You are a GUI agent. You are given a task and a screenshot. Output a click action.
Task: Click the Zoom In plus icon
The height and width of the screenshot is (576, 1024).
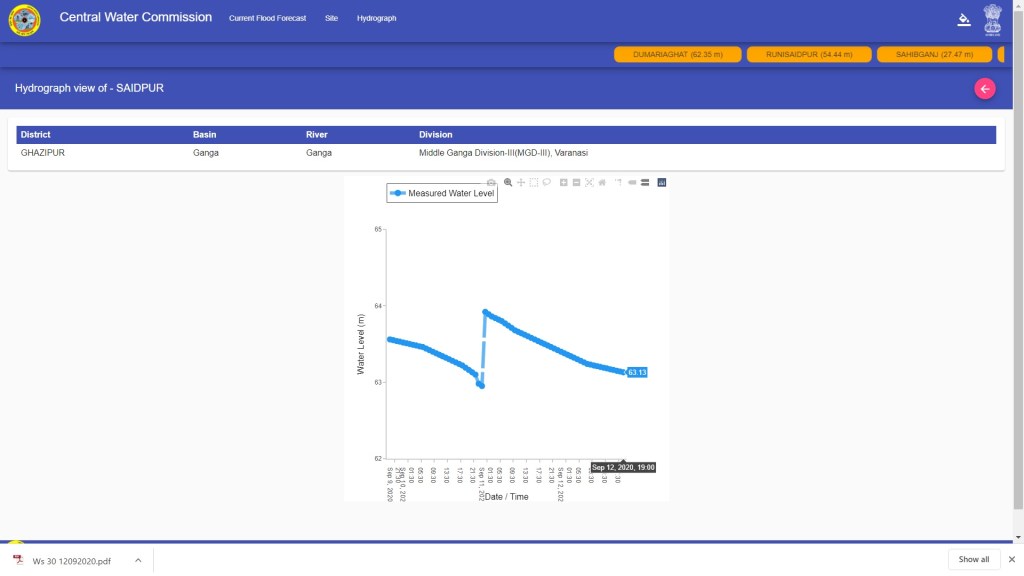click(x=564, y=182)
